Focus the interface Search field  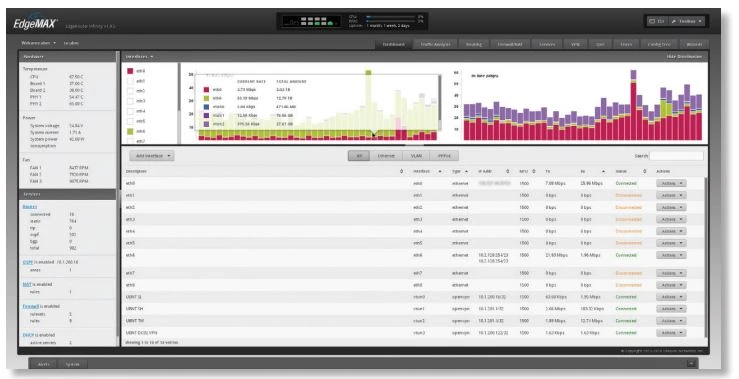[x=676, y=156]
